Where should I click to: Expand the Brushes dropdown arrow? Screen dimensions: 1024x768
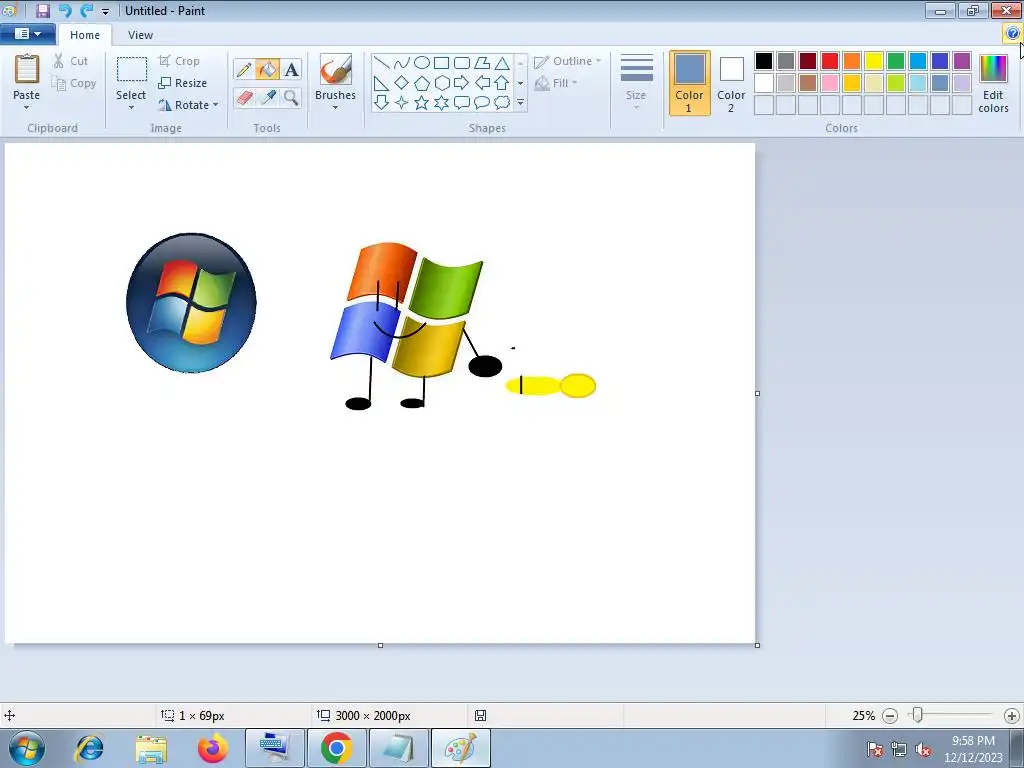pyautogui.click(x=336, y=108)
